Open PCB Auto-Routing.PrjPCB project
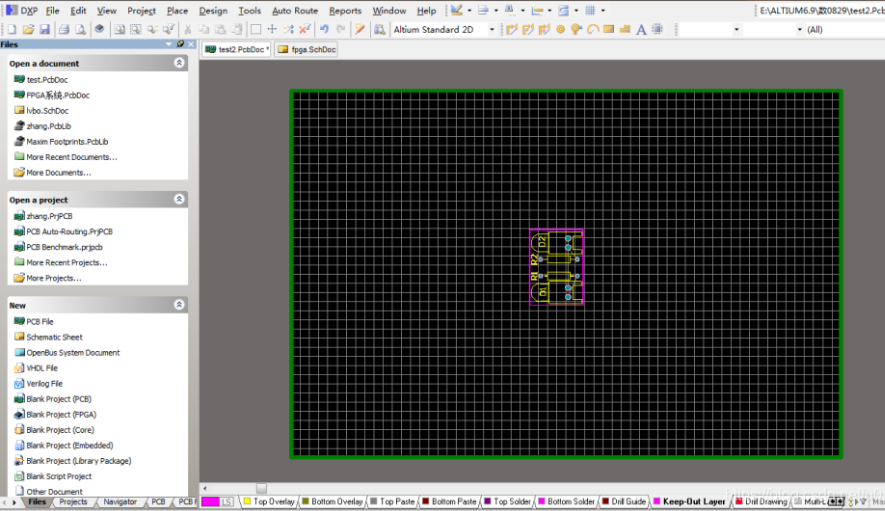Screen dimensions: 885x511 tap(63, 232)
